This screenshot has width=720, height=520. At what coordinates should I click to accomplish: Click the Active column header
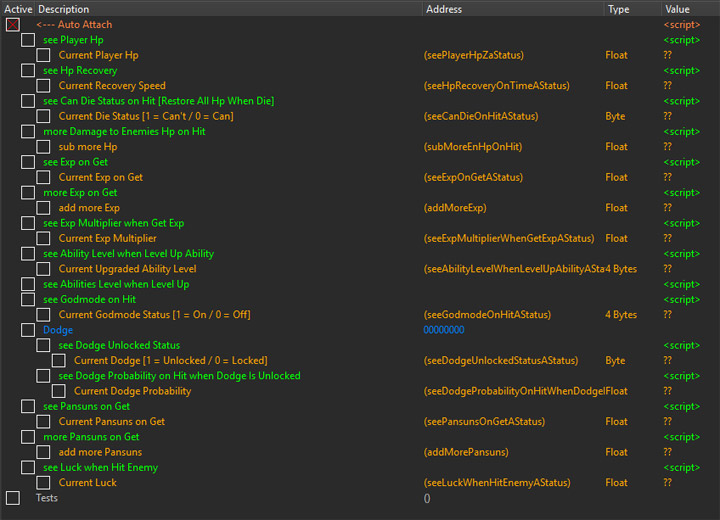point(17,8)
